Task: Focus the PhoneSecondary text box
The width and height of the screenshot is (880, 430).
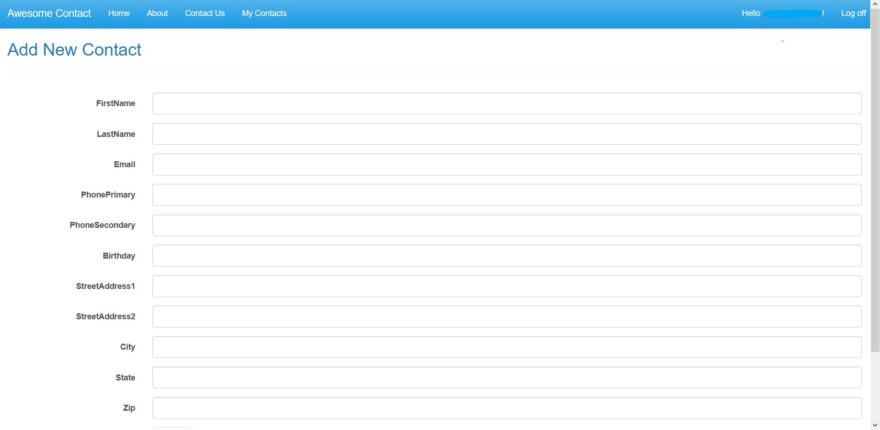Action: [x=506, y=226]
